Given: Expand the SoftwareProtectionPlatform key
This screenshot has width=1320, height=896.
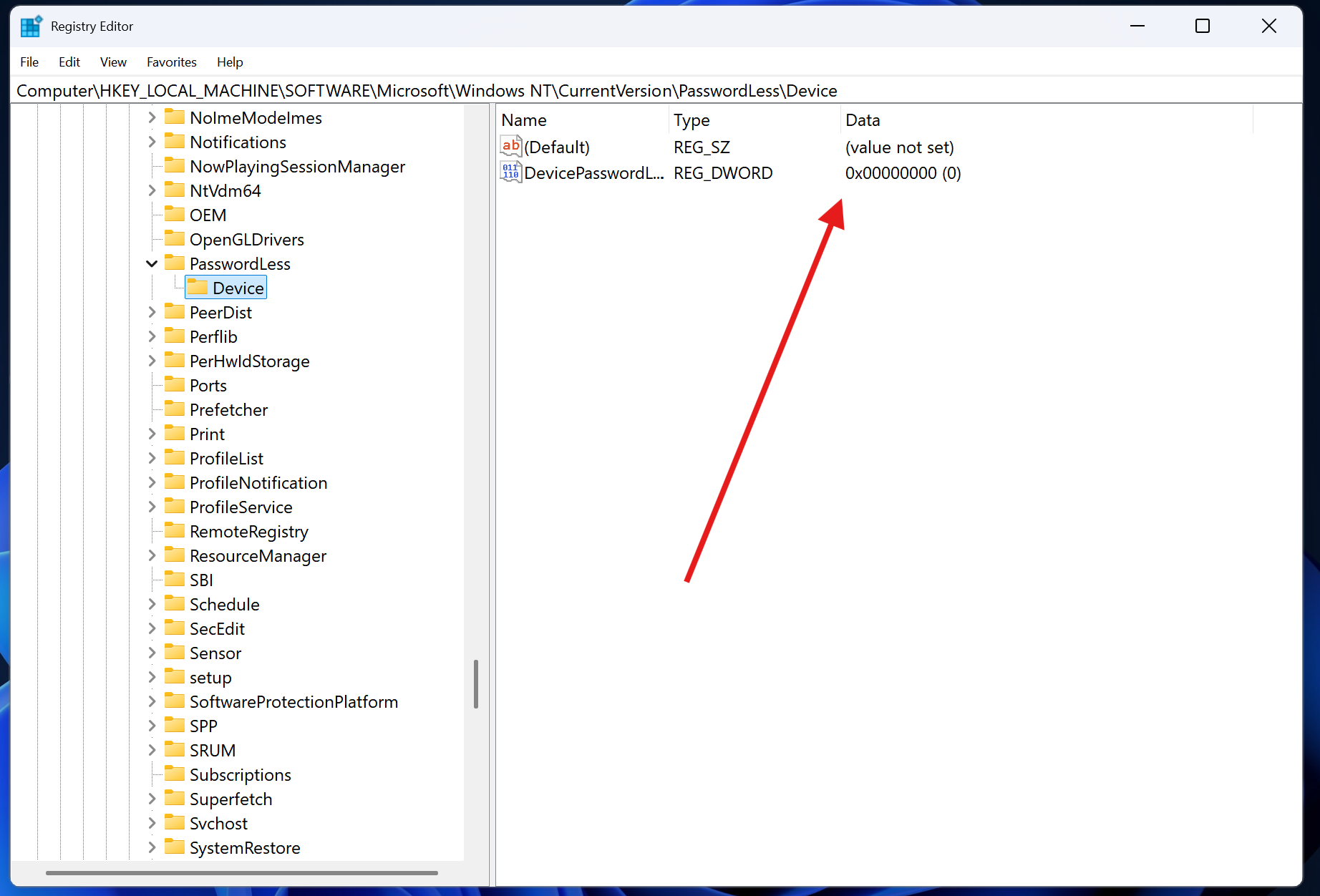Looking at the screenshot, I should click(152, 701).
